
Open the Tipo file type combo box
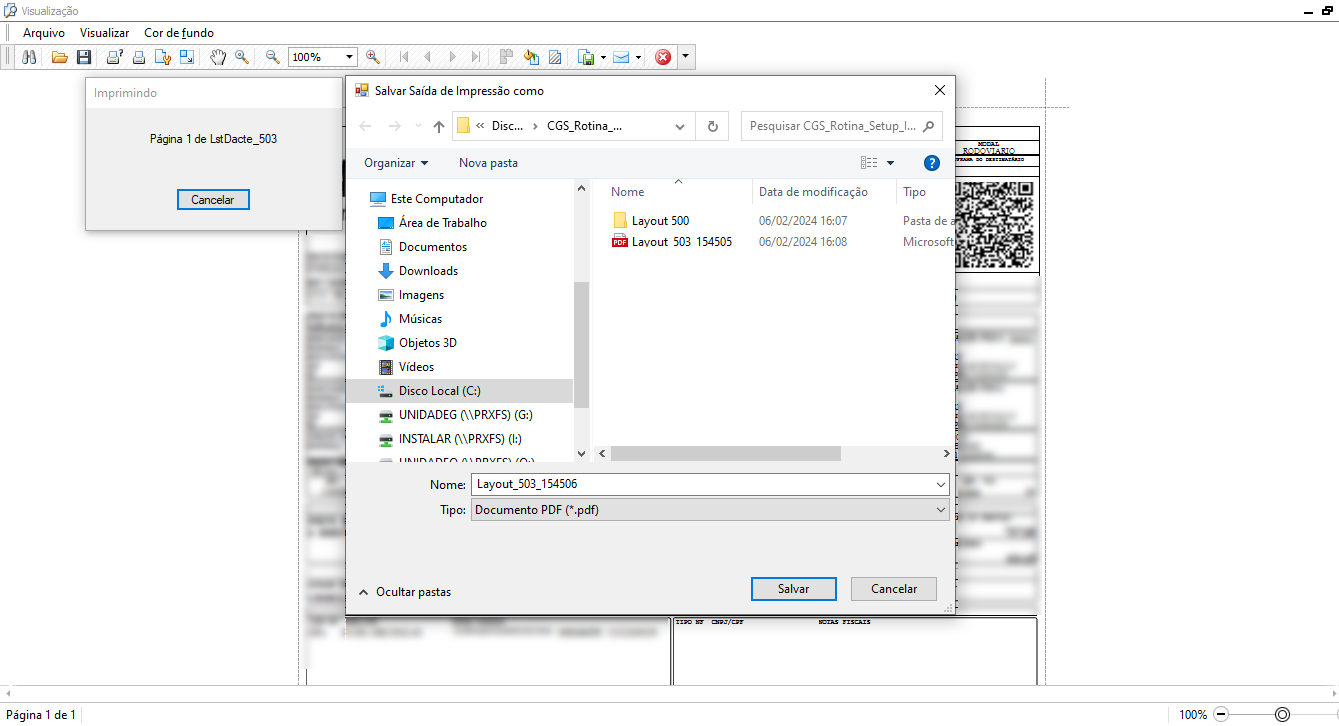tap(709, 510)
